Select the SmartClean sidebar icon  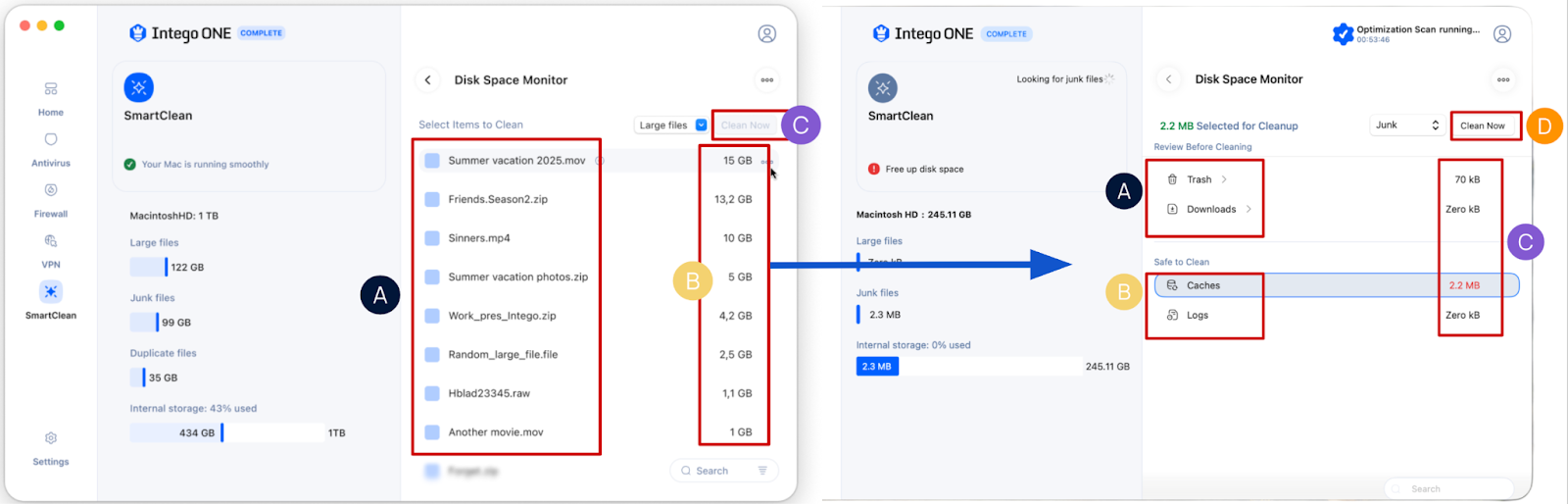pyautogui.click(x=51, y=291)
